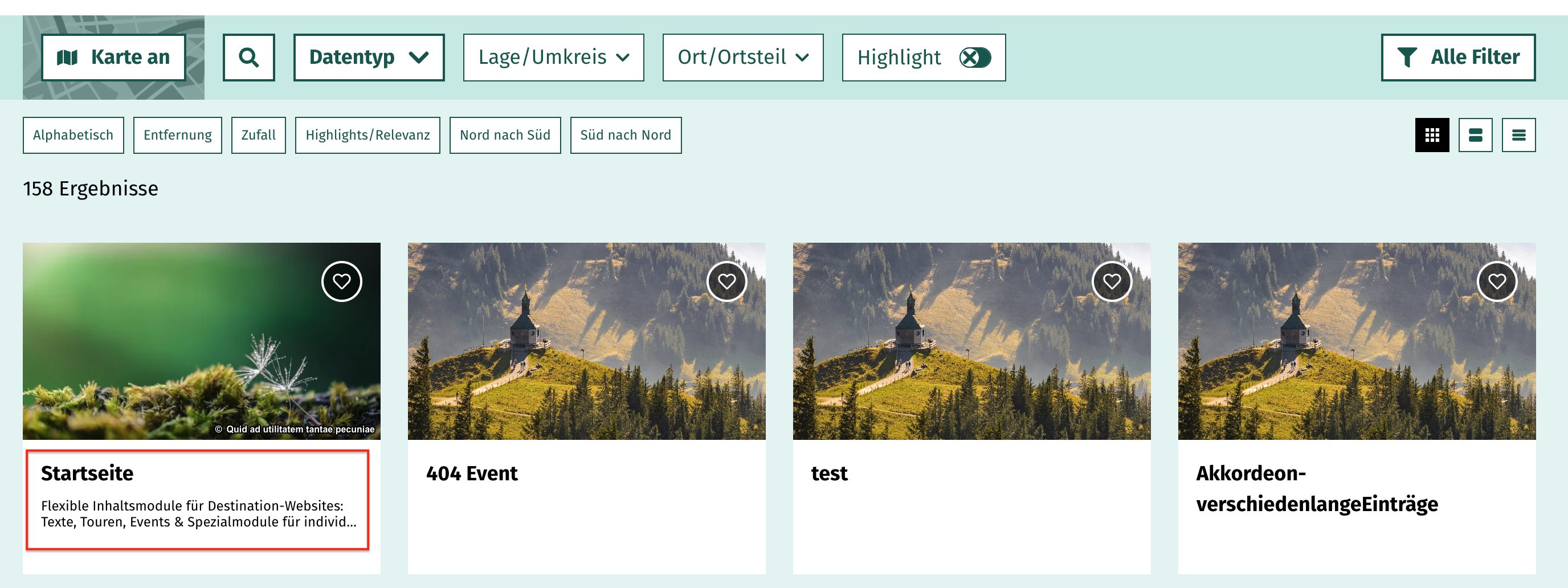Image resolution: width=1568 pixels, height=588 pixels.
Task: Sort results Süd nach Nord
Action: coord(625,135)
